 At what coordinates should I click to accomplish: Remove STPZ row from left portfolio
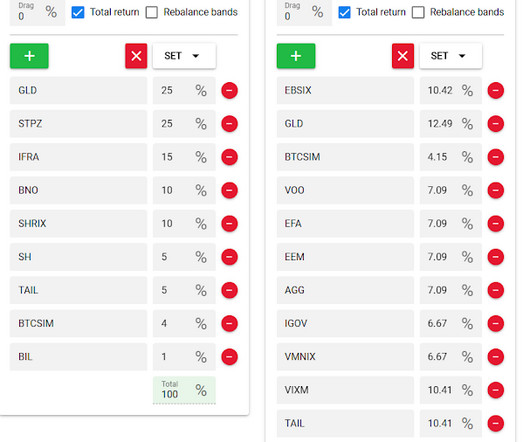[x=229, y=124]
